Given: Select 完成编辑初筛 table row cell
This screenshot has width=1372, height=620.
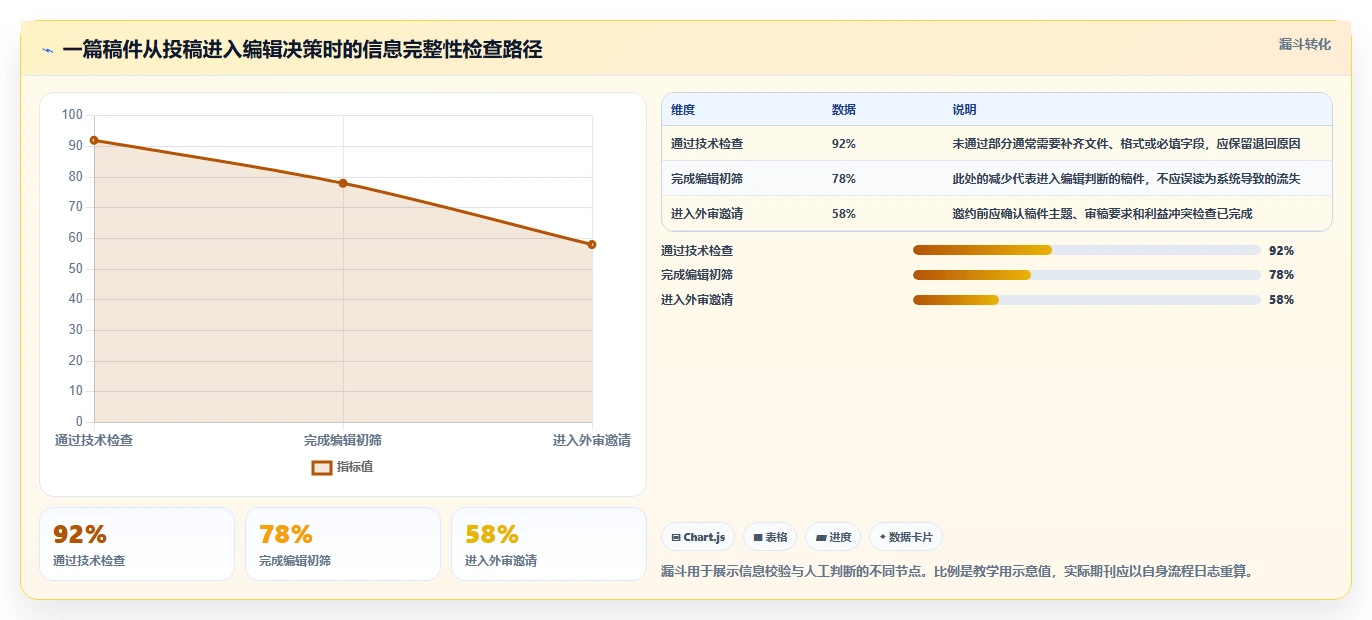Looking at the screenshot, I should [707, 179].
